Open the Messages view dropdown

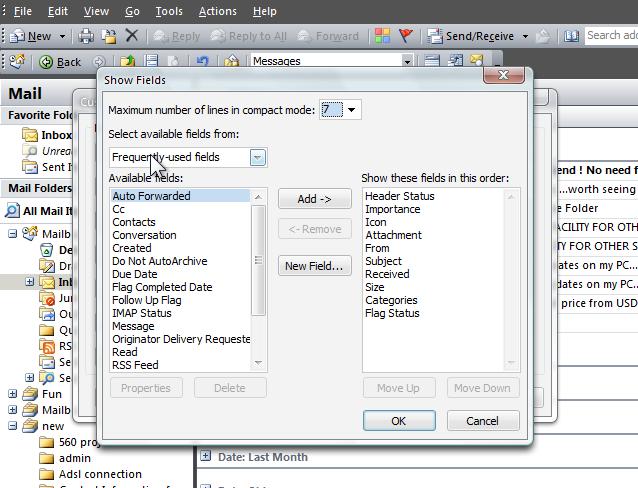(407, 61)
